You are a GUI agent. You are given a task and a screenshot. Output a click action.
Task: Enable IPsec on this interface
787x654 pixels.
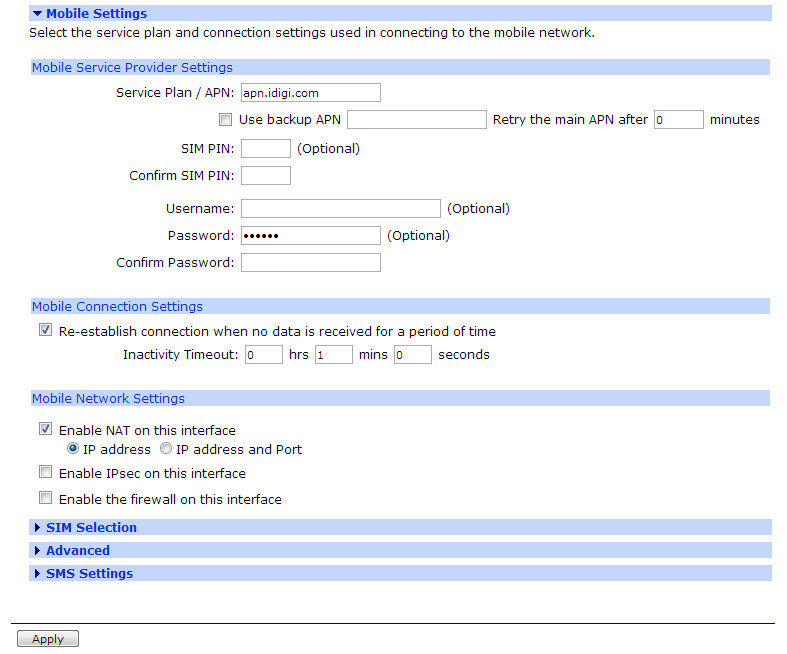coord(45,473)
